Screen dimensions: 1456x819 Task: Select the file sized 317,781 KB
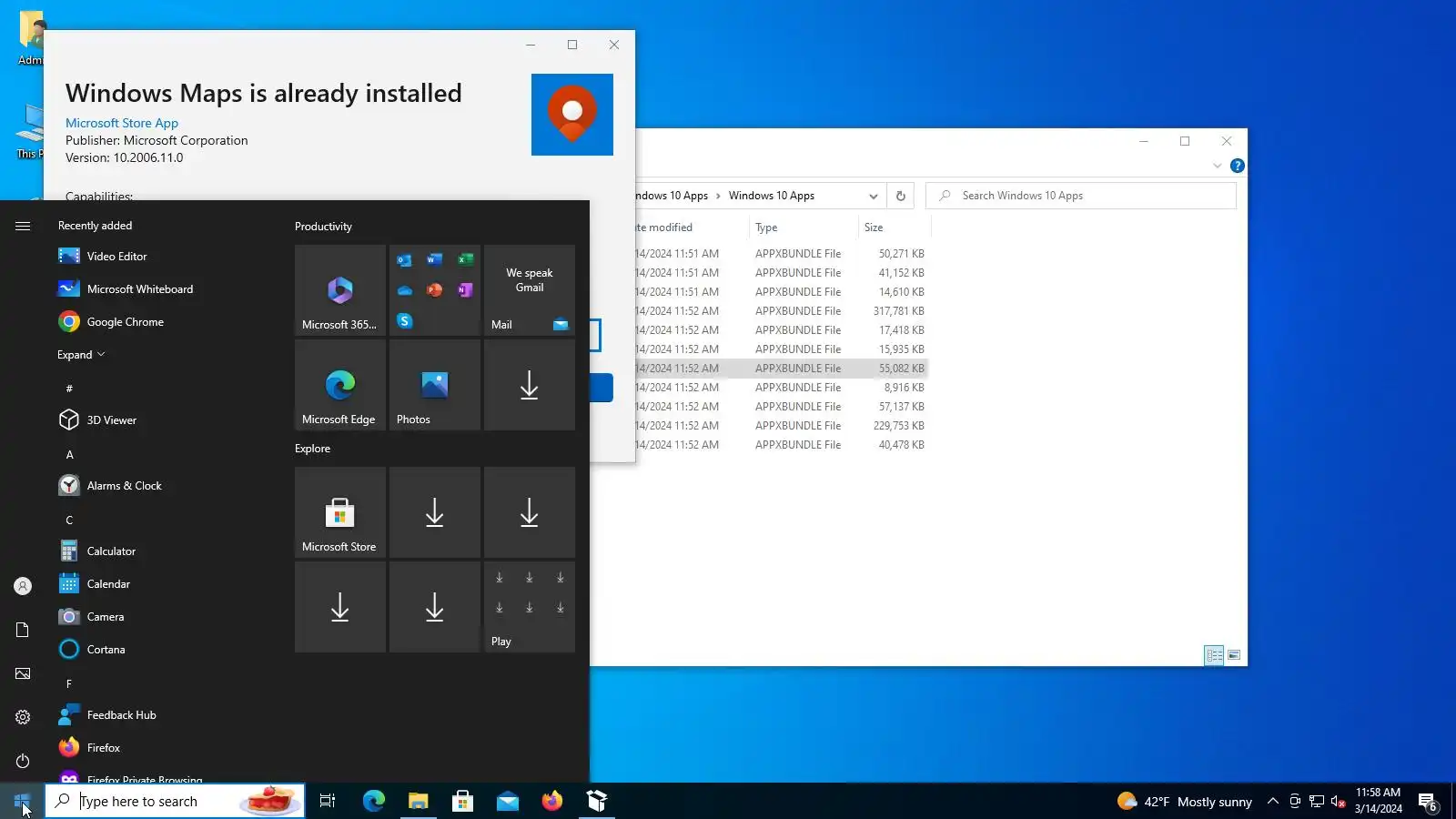[x=782, y=311]
